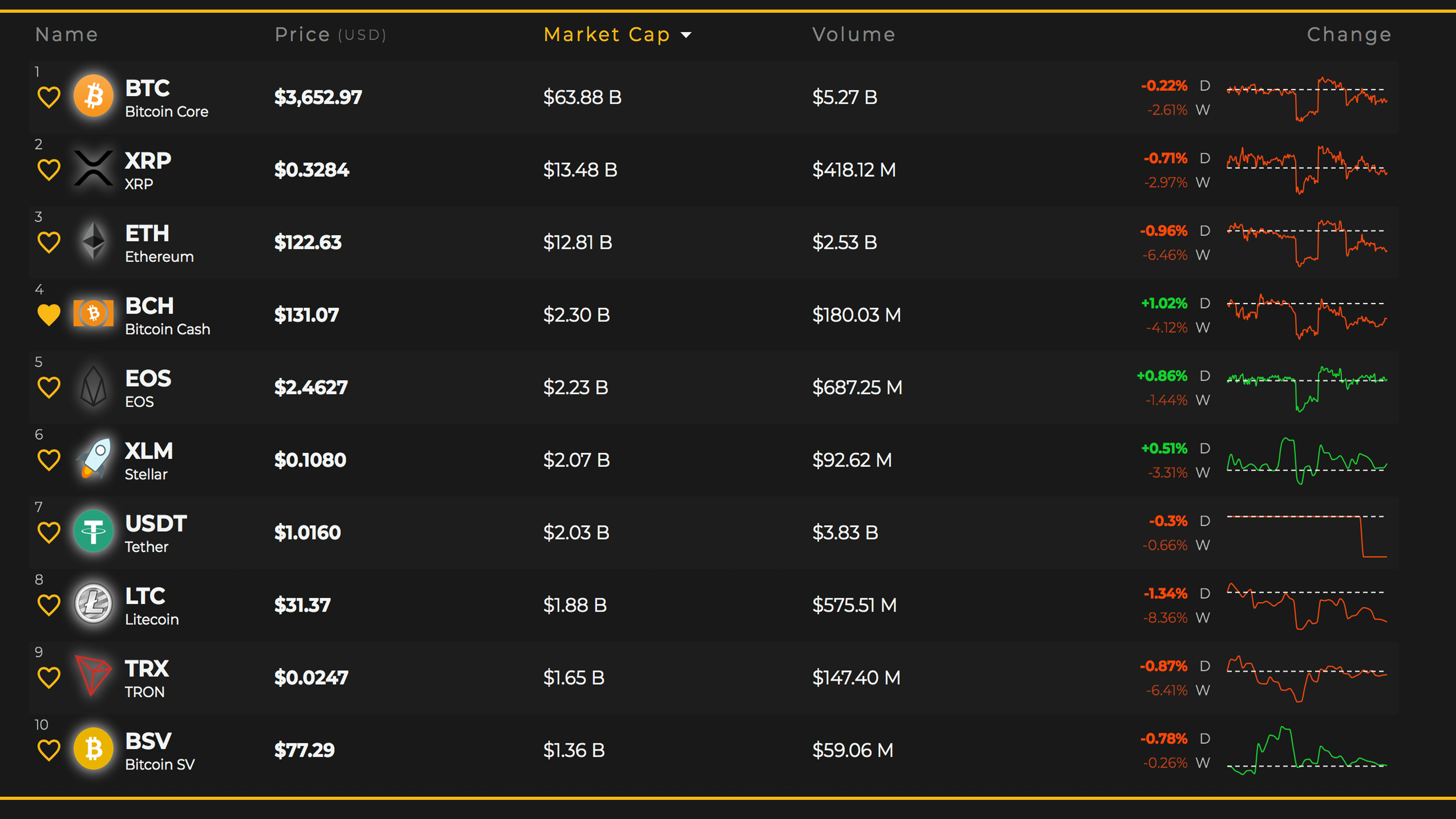
Task: Sort the table by Volume column
Action: coord(854,35)
